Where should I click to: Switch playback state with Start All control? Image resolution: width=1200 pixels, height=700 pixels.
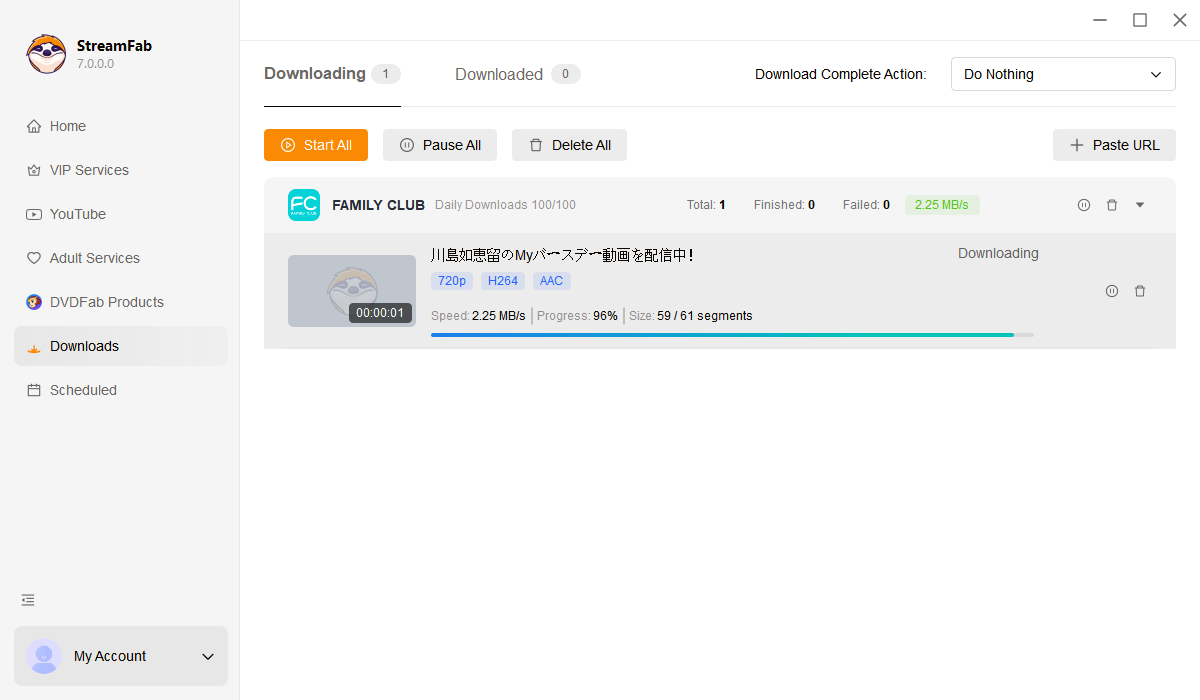(x=315, y=145)
